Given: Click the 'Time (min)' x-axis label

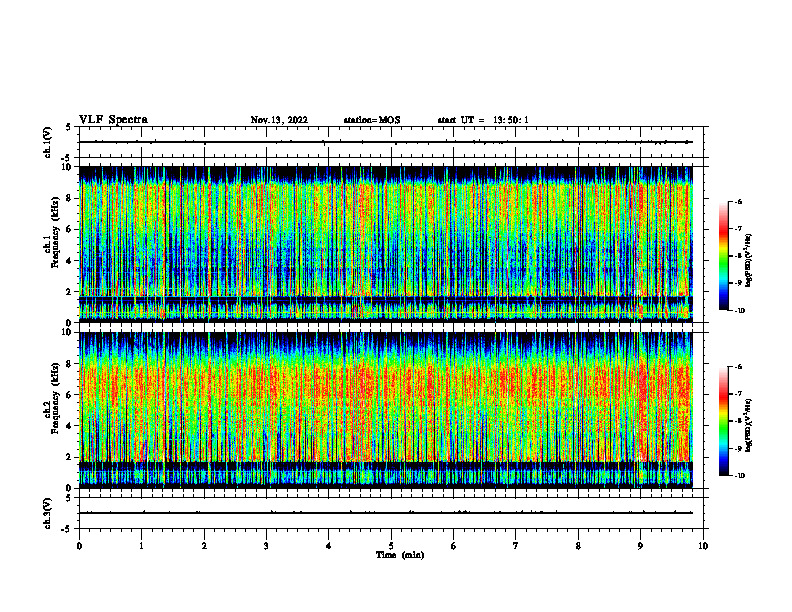Looking at the screenshot, I should click(400, 555).
